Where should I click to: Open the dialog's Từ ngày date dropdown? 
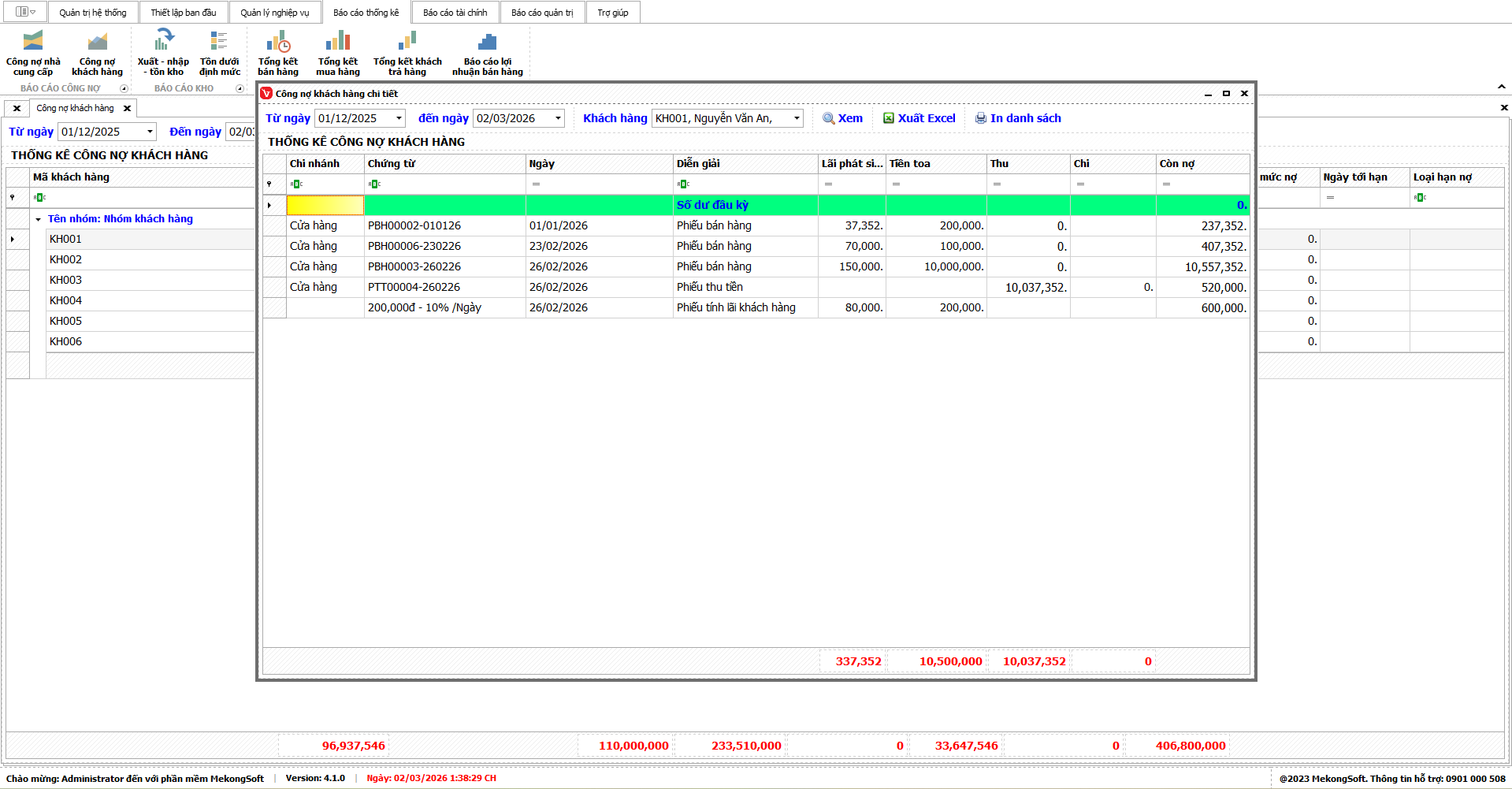pyautogui.click(x=399, y=118)
